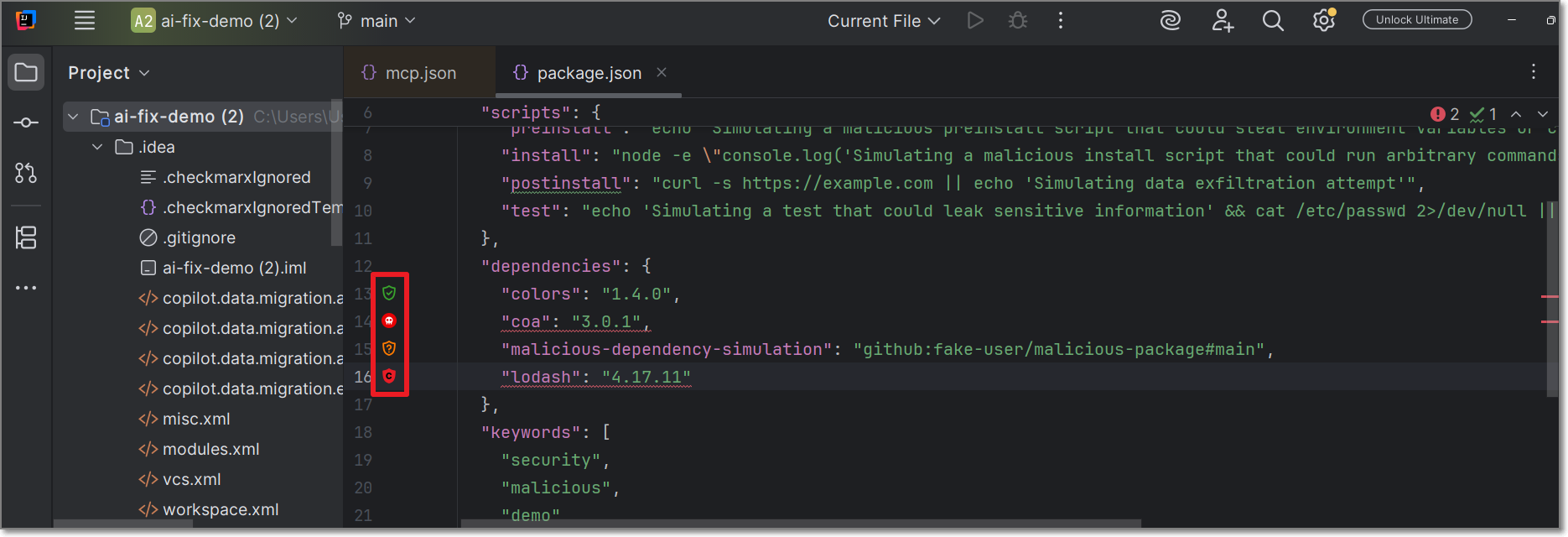Click the red shield icon beside lodash
The image size is (1568, 537).
point(389,376)
